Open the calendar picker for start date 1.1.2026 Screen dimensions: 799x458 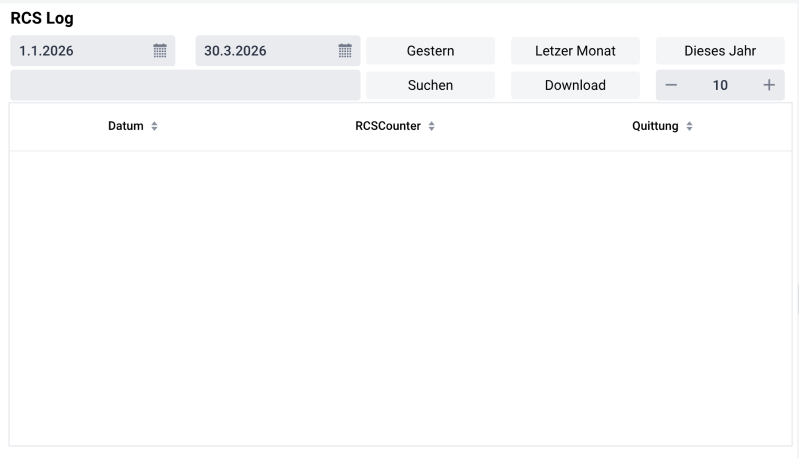160,51
